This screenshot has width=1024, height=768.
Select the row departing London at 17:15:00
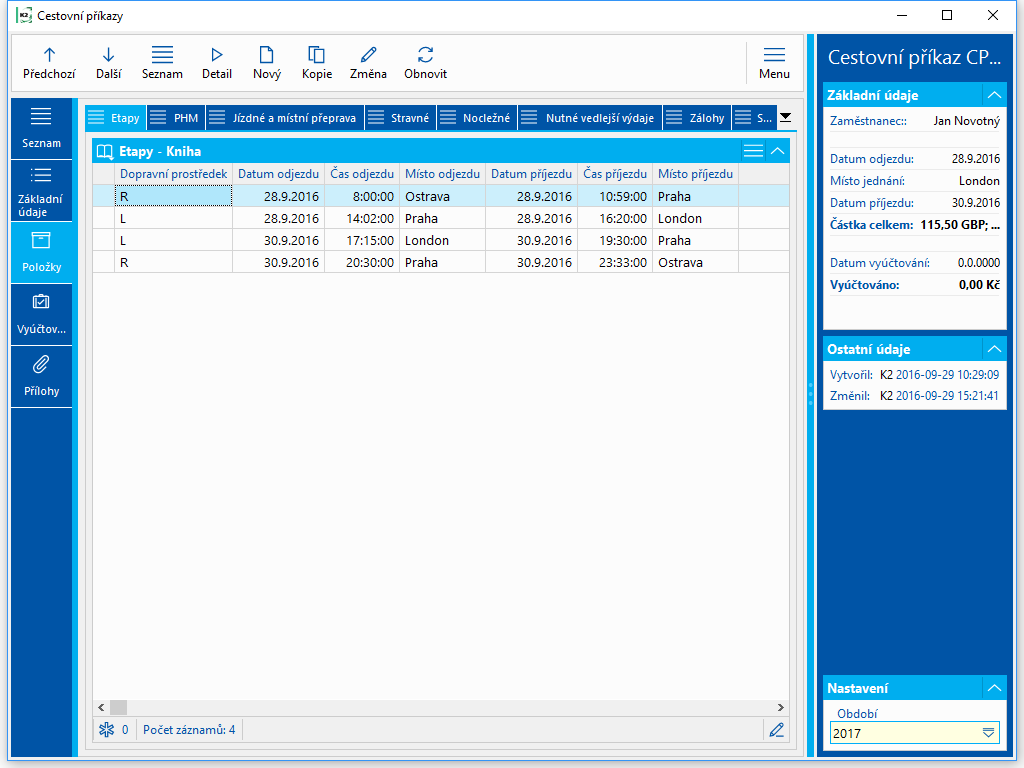(441, 240)
